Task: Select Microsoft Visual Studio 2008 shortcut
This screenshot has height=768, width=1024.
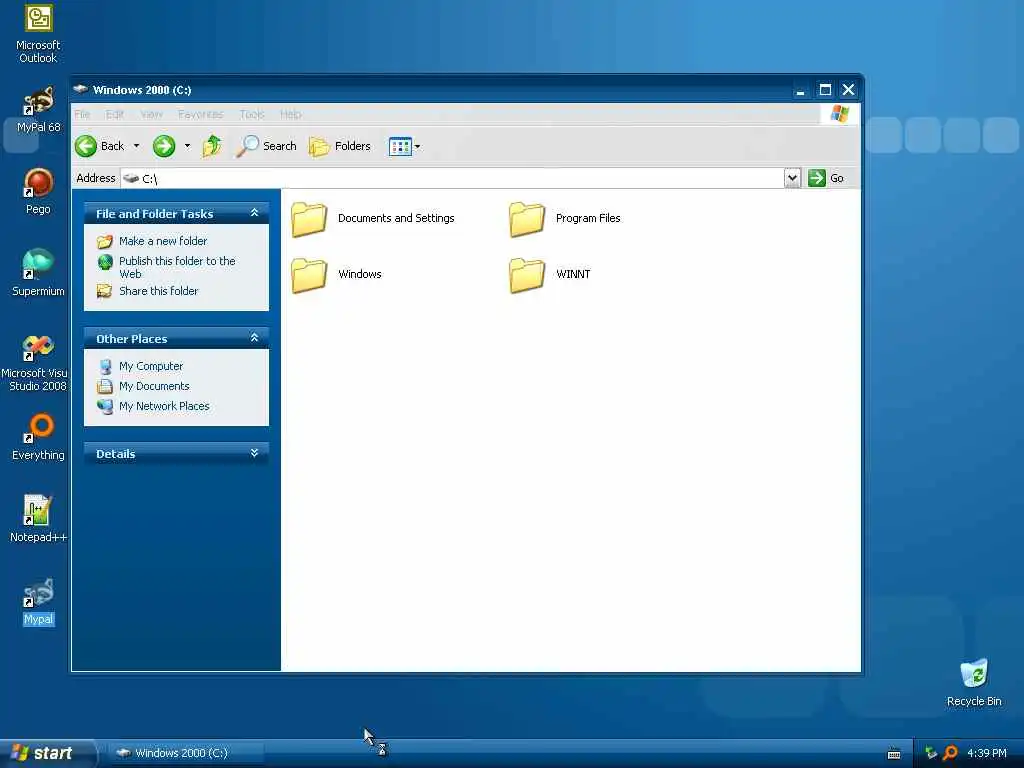Action: coord(34,363)
